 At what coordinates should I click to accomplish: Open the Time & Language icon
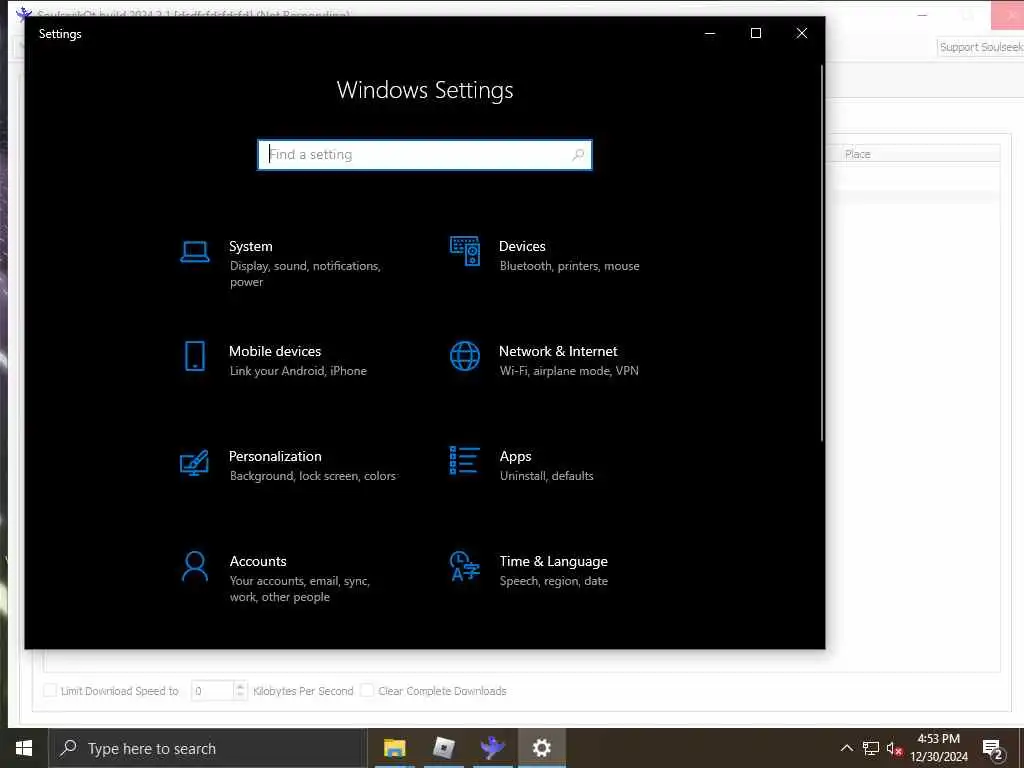coord(465,566)
